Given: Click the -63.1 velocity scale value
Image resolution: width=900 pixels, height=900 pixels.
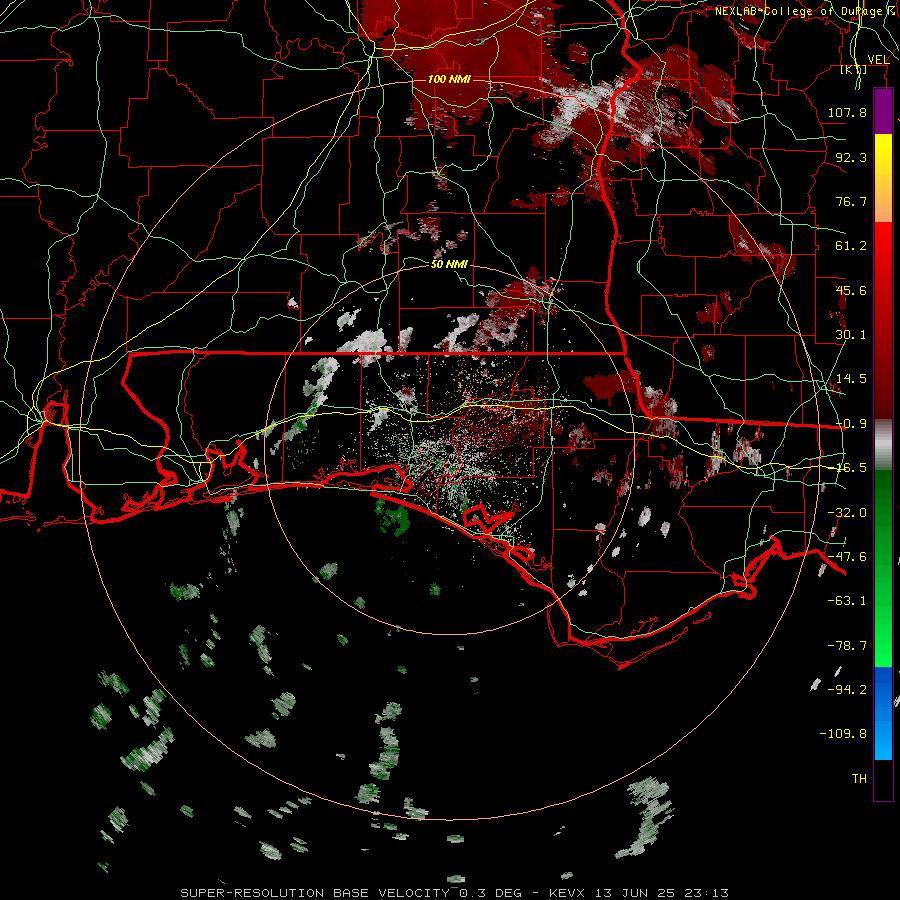Looking at the screenshot, I should click(847, 601).
